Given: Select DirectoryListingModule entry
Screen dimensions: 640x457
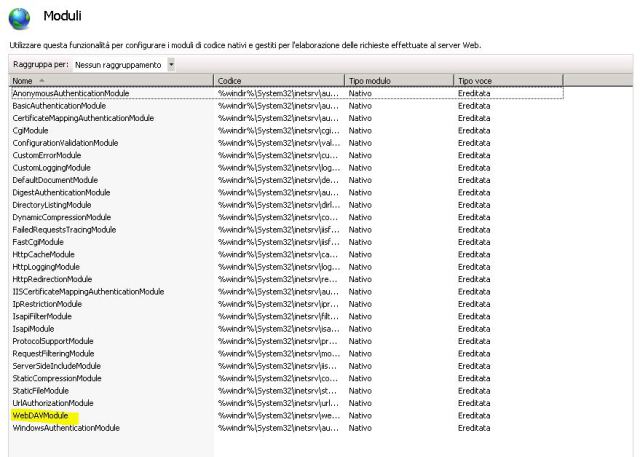Looking at the screenshot, I should [x=52, y=205].
